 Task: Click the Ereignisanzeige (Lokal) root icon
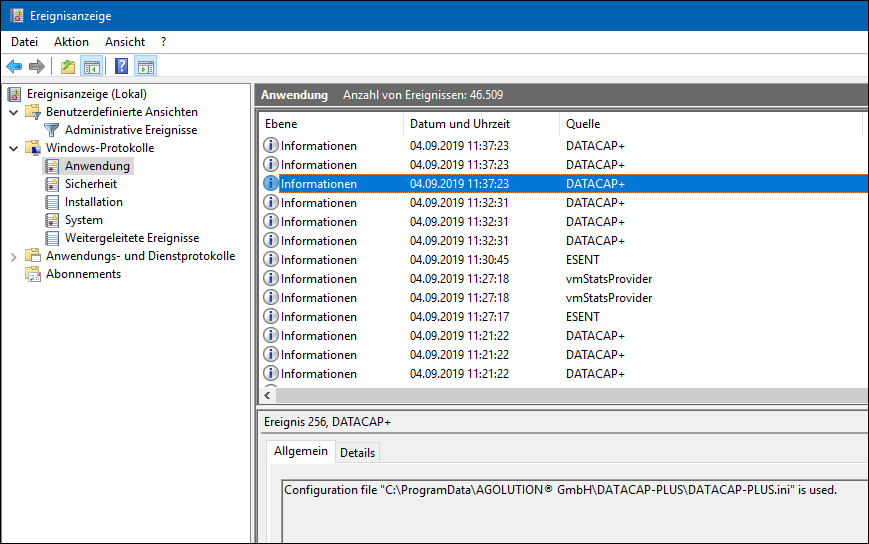14,94
